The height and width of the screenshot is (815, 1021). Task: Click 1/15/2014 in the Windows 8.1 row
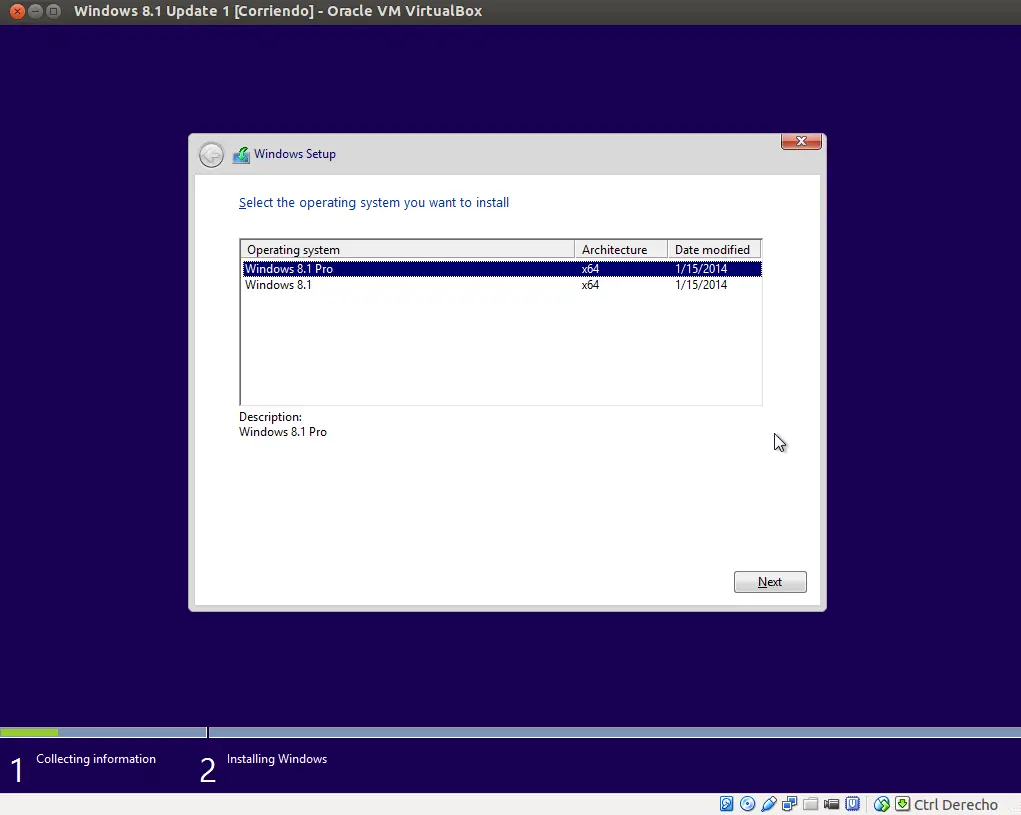pyautogui.click(x=701, y=285)
